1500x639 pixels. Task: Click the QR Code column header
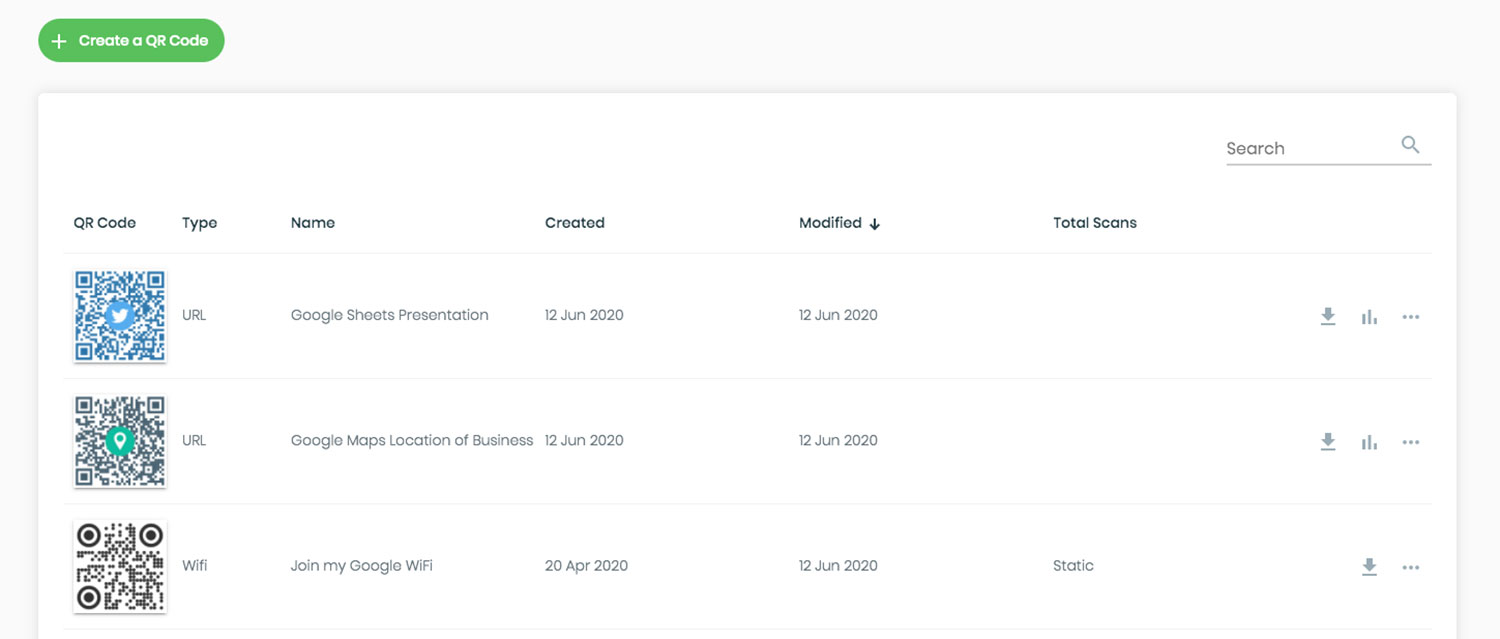(105, 223)
